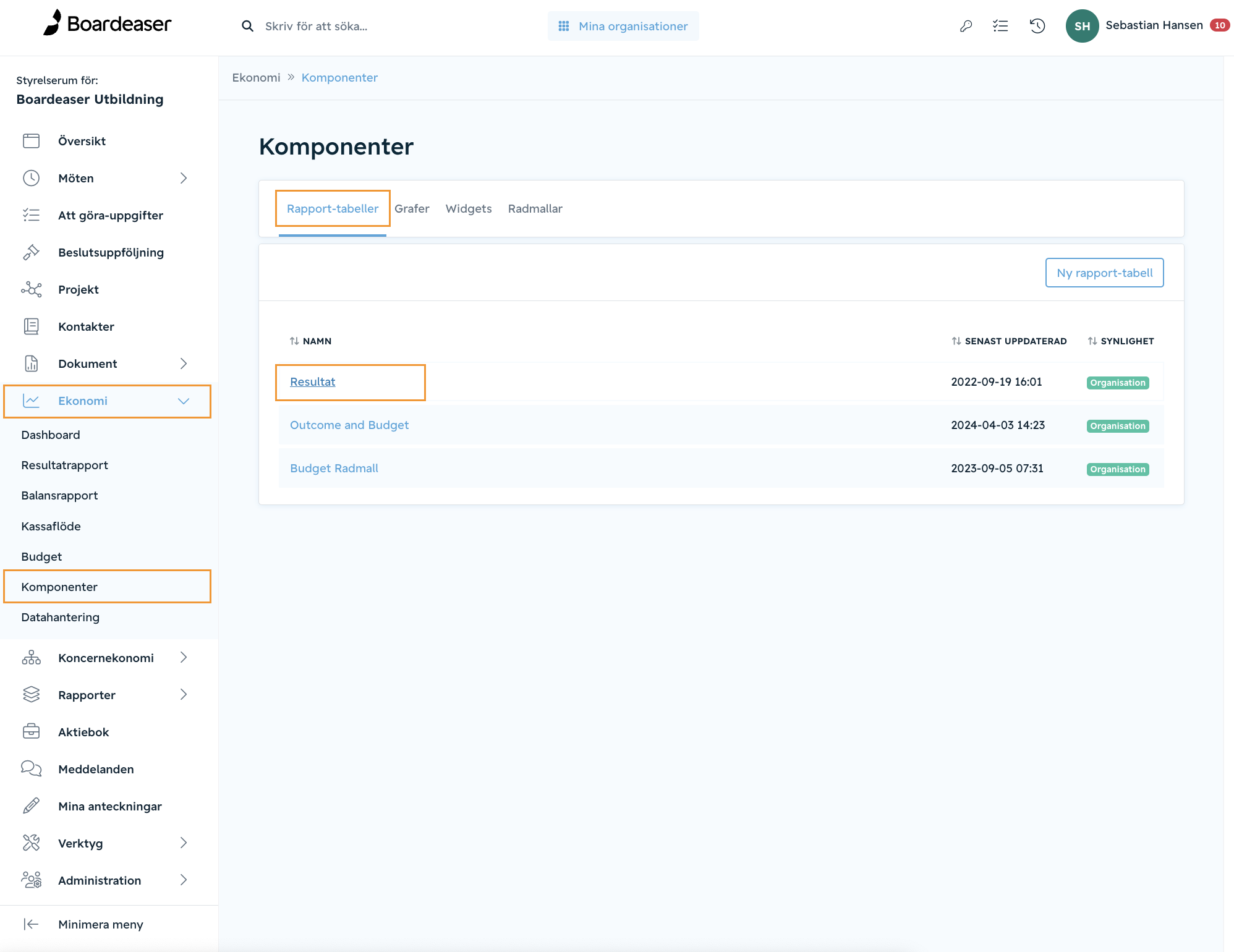Viewport: 1234px width, 952px height.
Task: Open Dashboard under Ekonomi
Action: [x=51, y=435]
